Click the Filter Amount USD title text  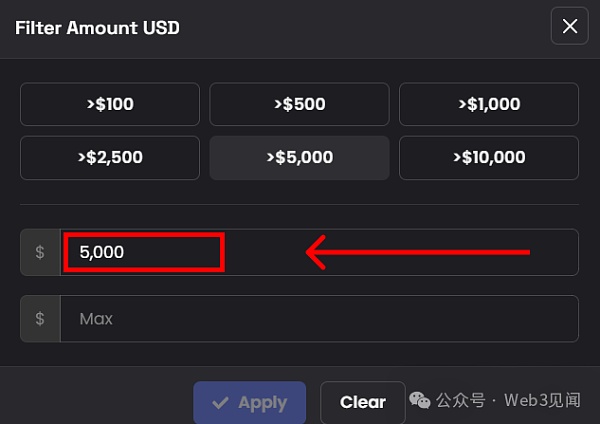[97, 27]
